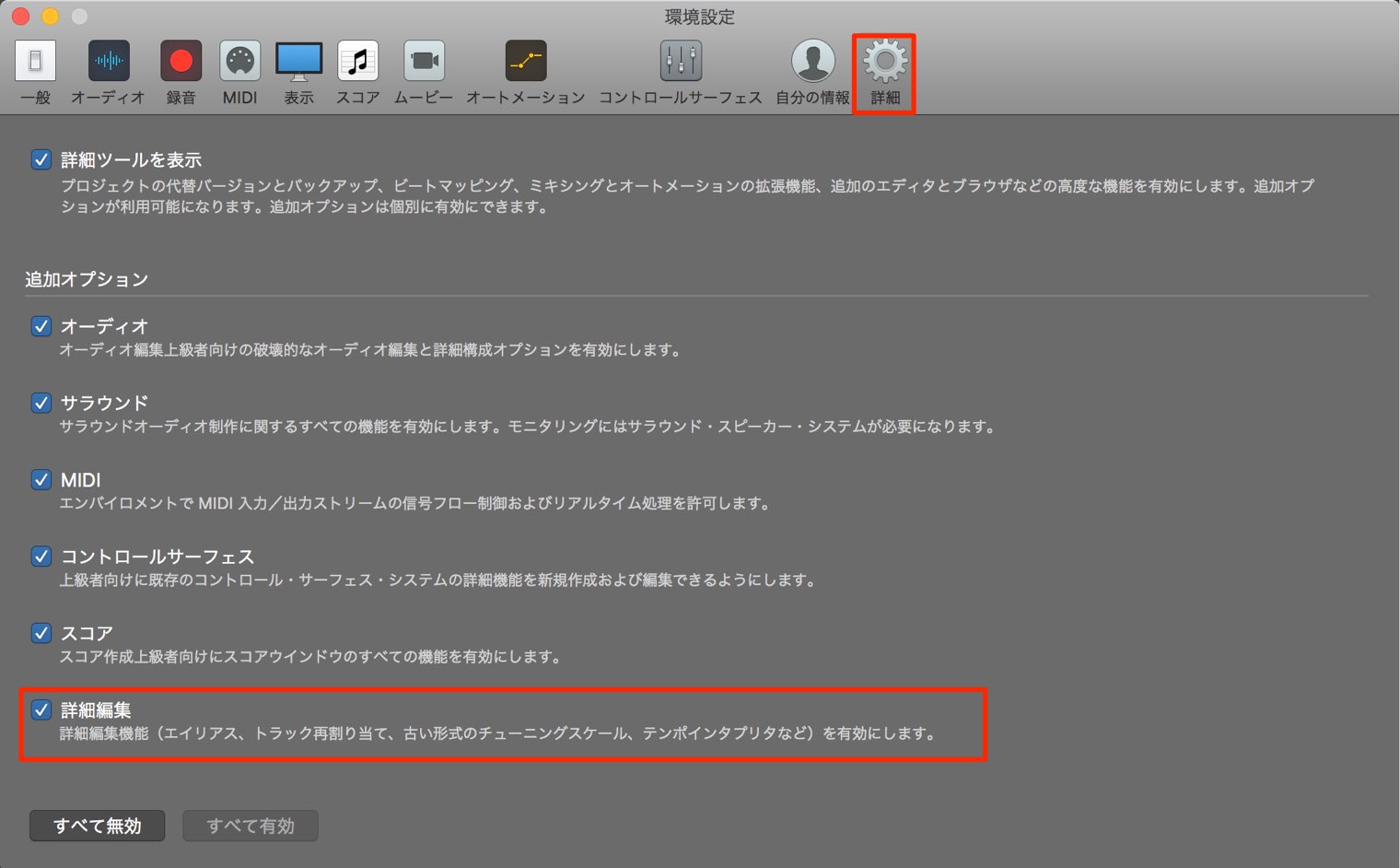Click the オーディオ編集上級者向け description text
The width and height of the screenshot is (1400, 868).
[371, 350]
